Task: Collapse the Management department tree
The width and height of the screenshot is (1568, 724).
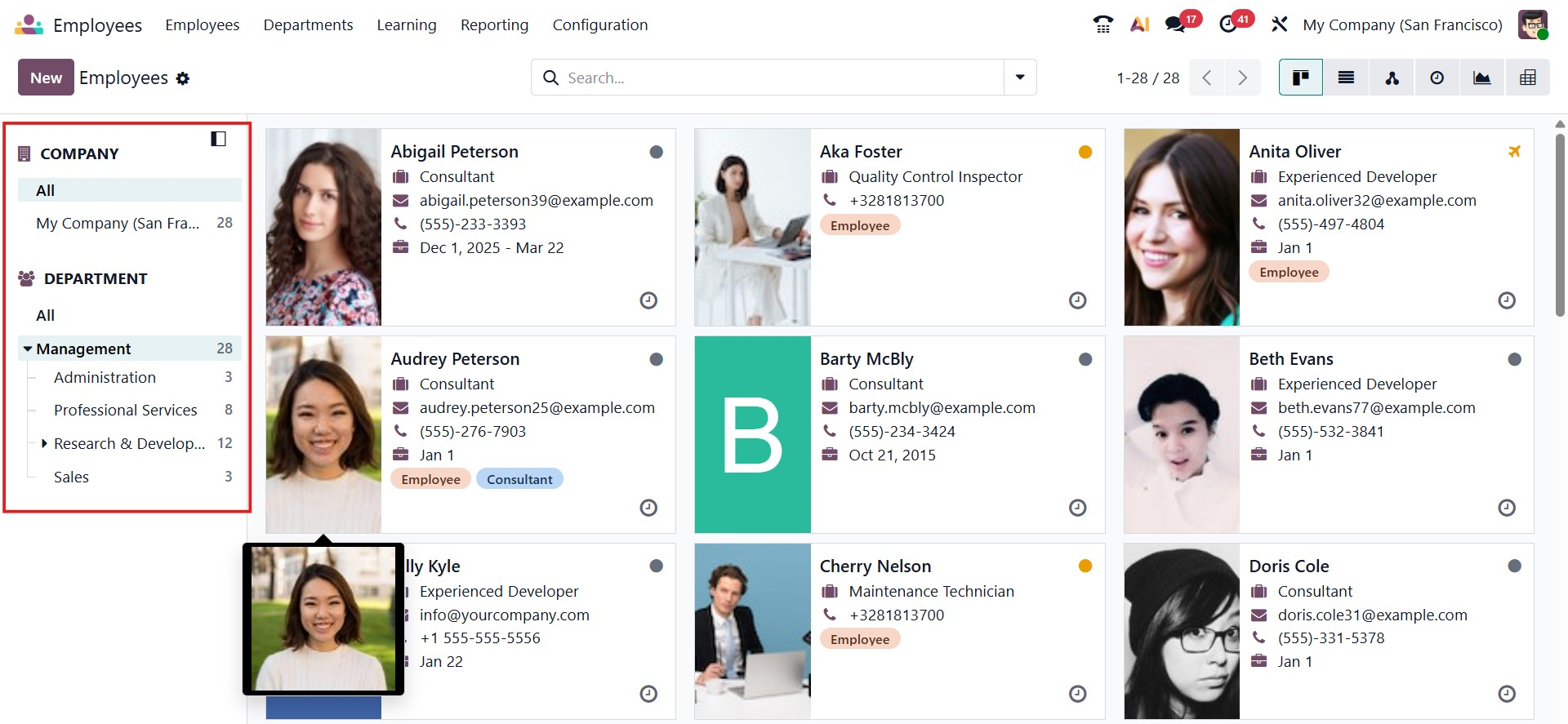Action: click(x=28, y=349)
